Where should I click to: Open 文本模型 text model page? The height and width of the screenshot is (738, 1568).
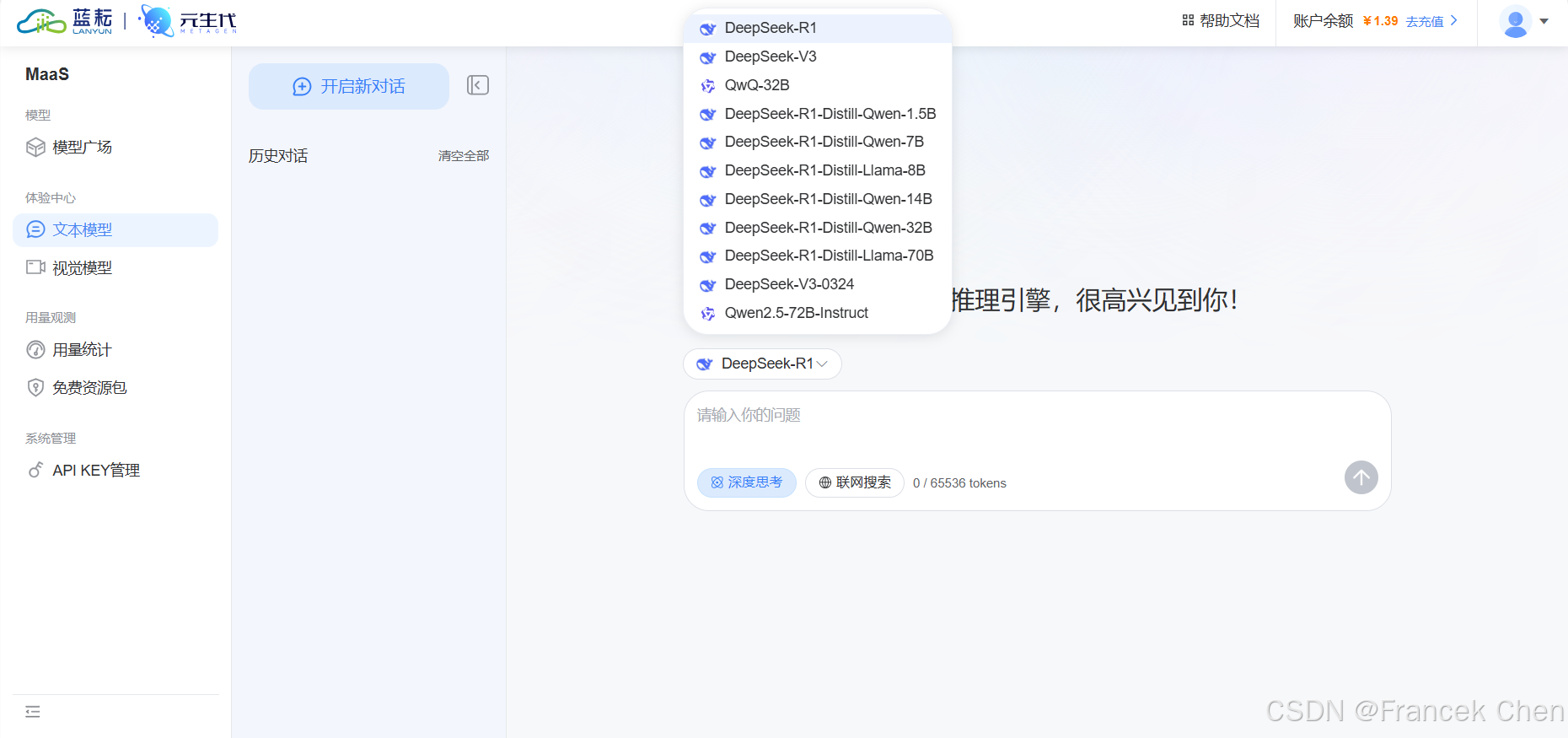115,229
